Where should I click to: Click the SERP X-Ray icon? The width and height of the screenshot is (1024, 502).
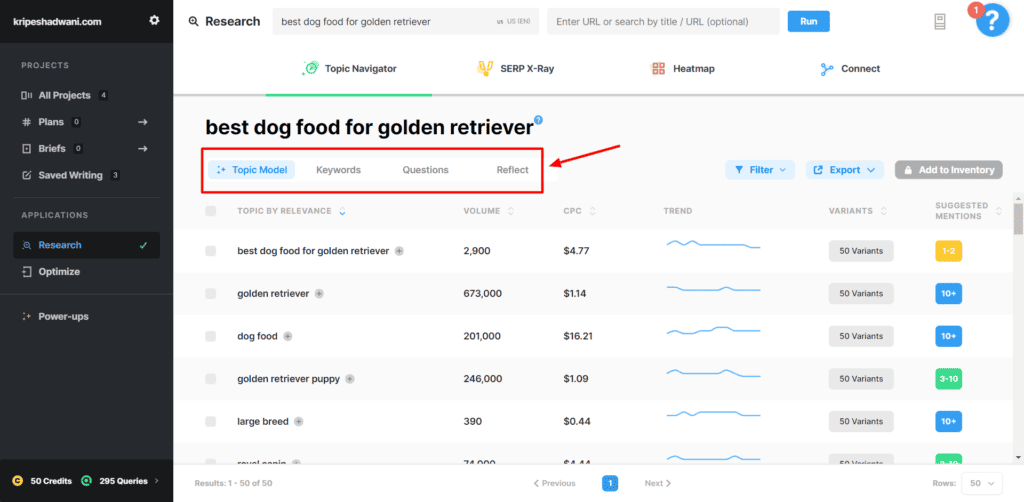pos(485,68)
